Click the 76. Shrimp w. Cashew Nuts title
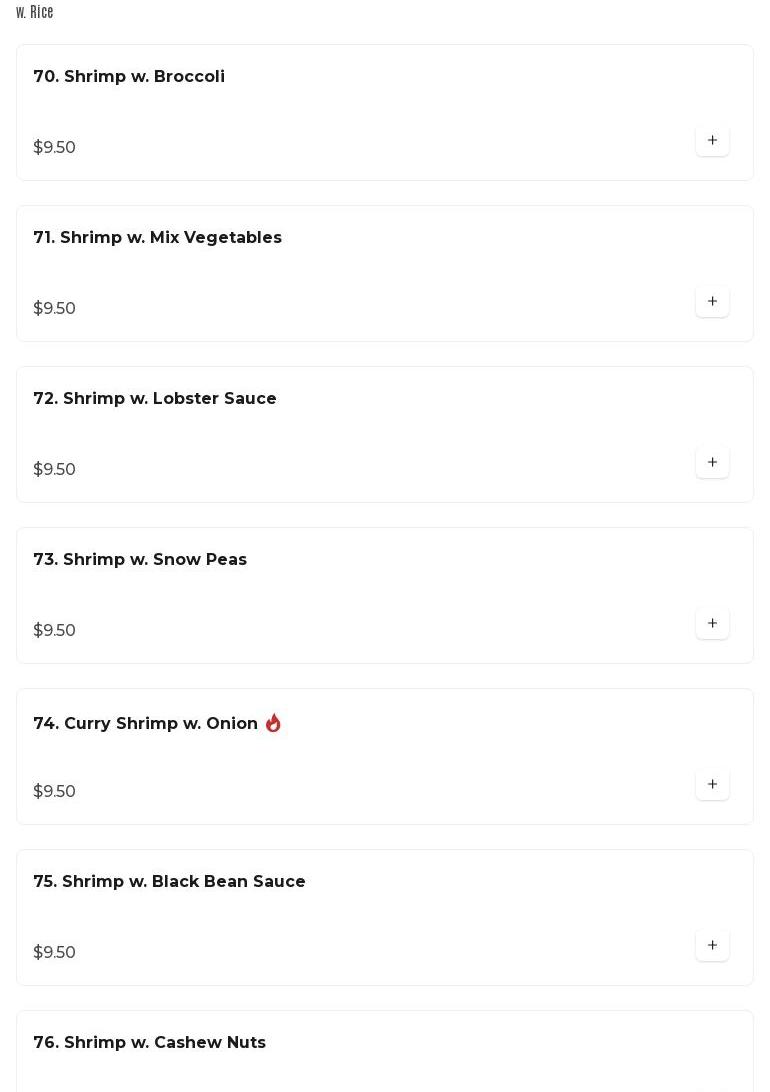Viewport: 770px width, 1092px height. coord(149,1043)
